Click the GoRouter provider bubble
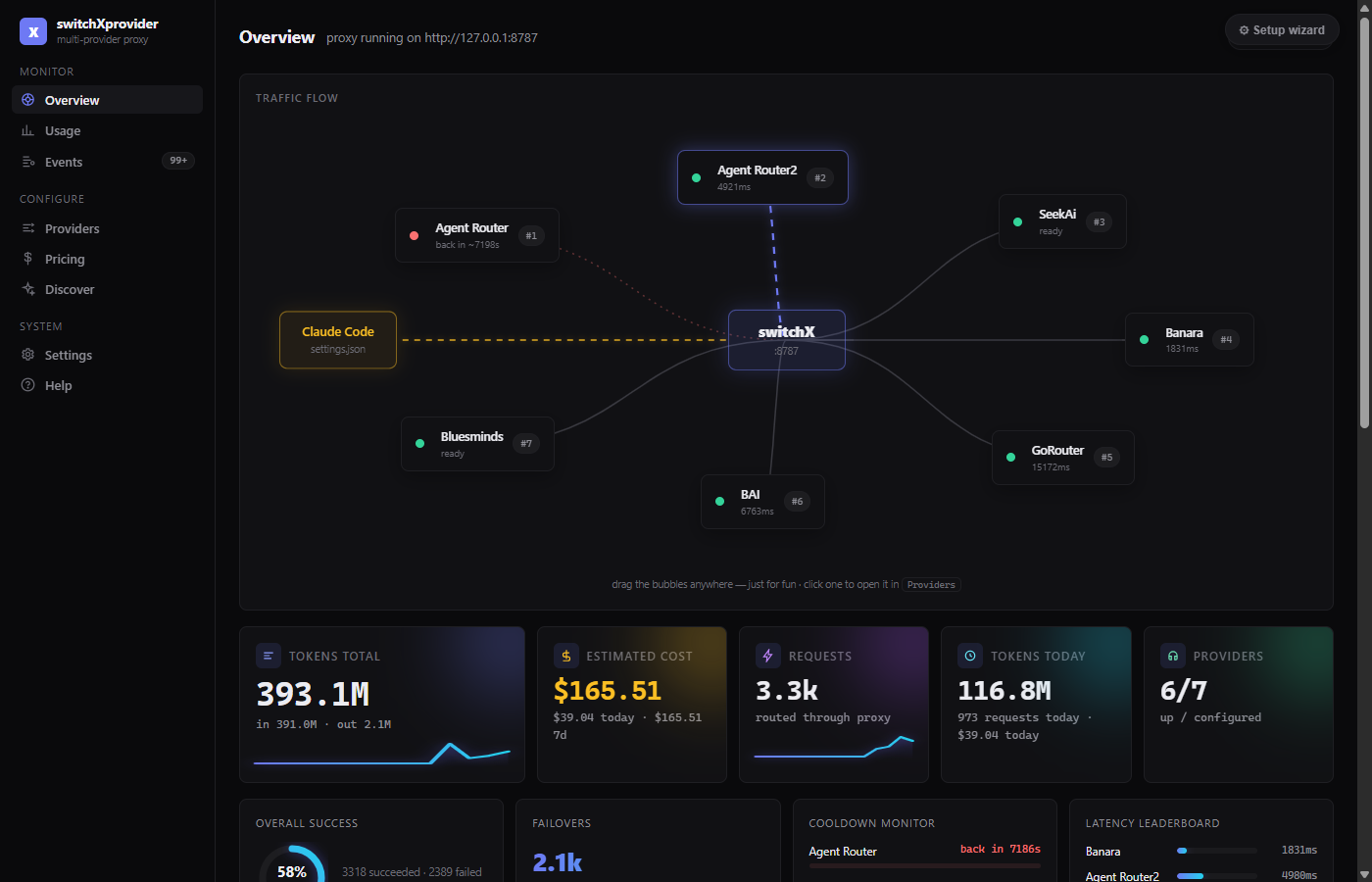Image resolution: width=1372 pixels, height=882 pixels. (1063, 458)
